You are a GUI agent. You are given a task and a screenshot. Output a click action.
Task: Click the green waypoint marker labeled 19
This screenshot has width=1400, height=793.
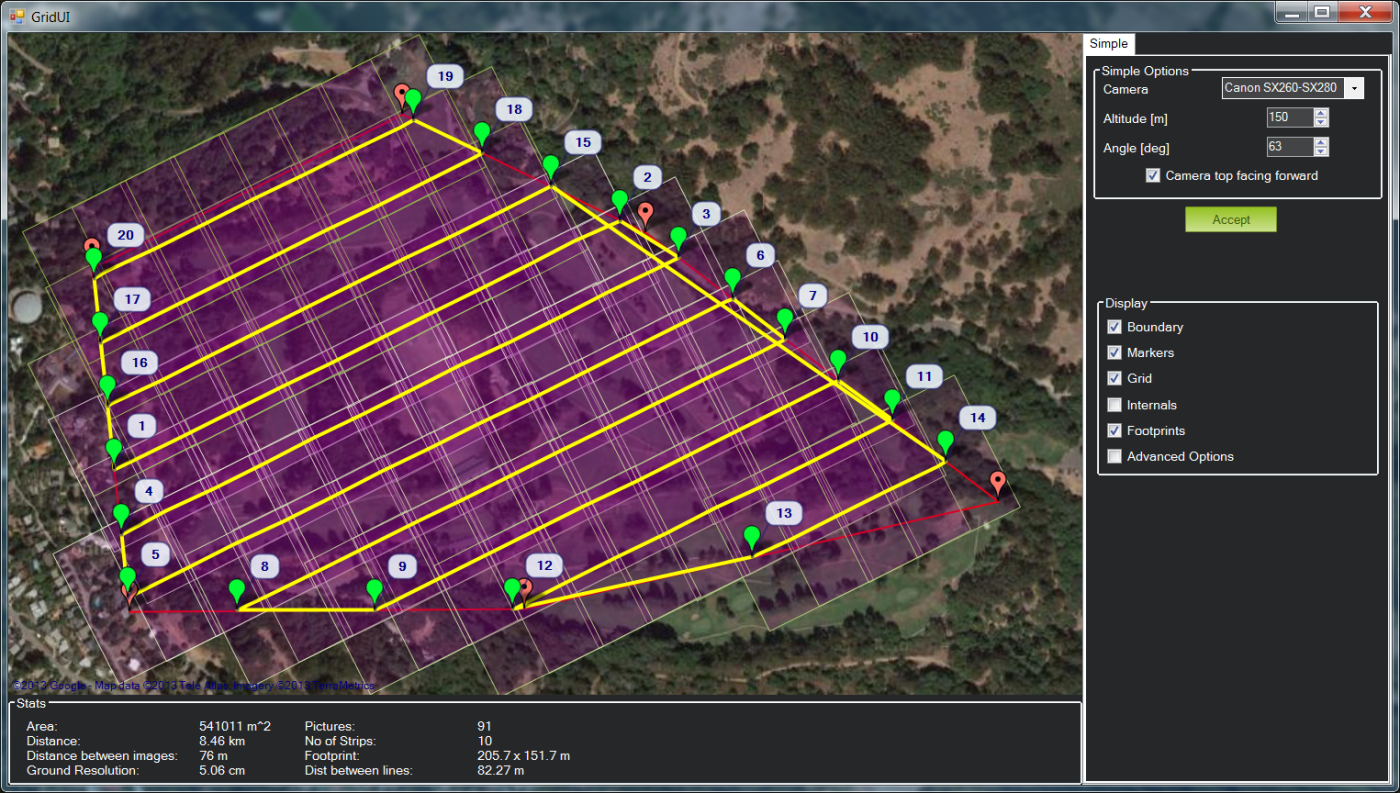click(413, 103)
